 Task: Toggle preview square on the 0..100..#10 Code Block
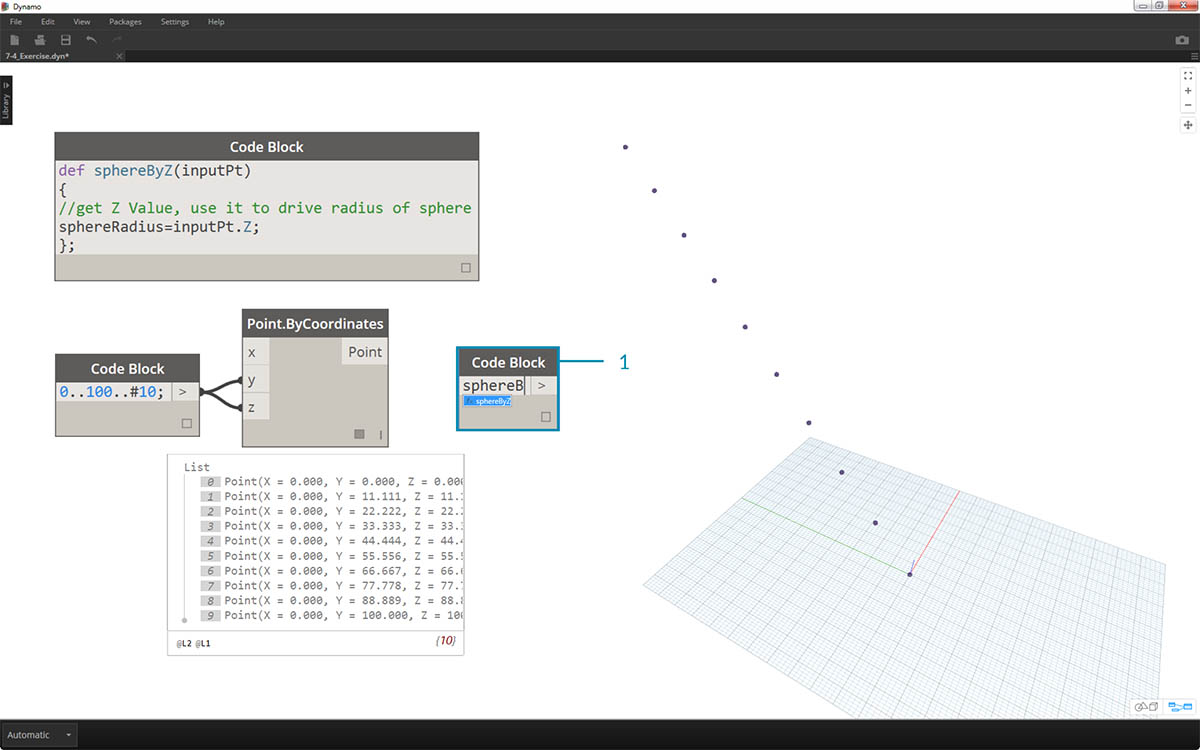[187, 424]
